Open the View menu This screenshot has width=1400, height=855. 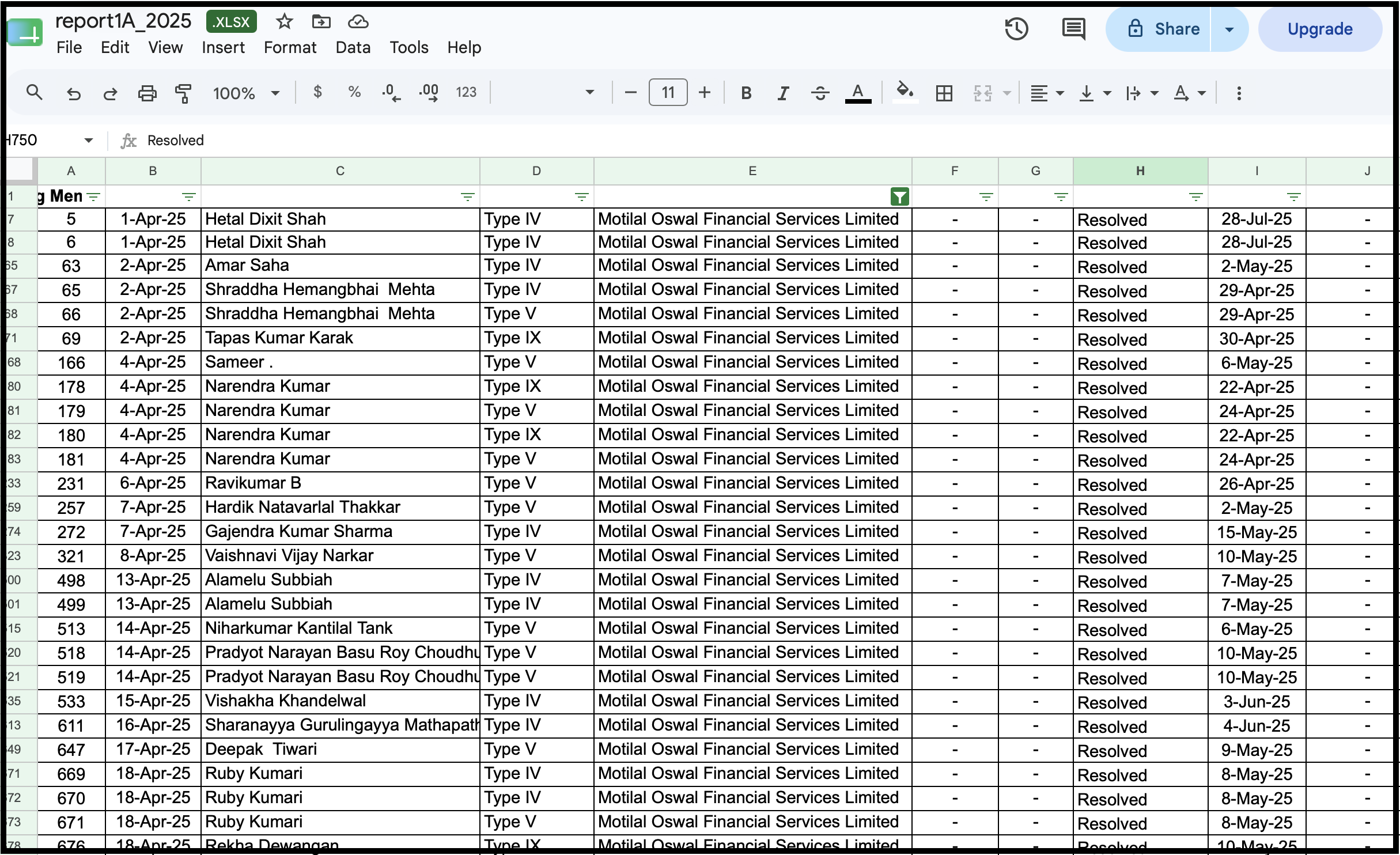pos(165,47)
